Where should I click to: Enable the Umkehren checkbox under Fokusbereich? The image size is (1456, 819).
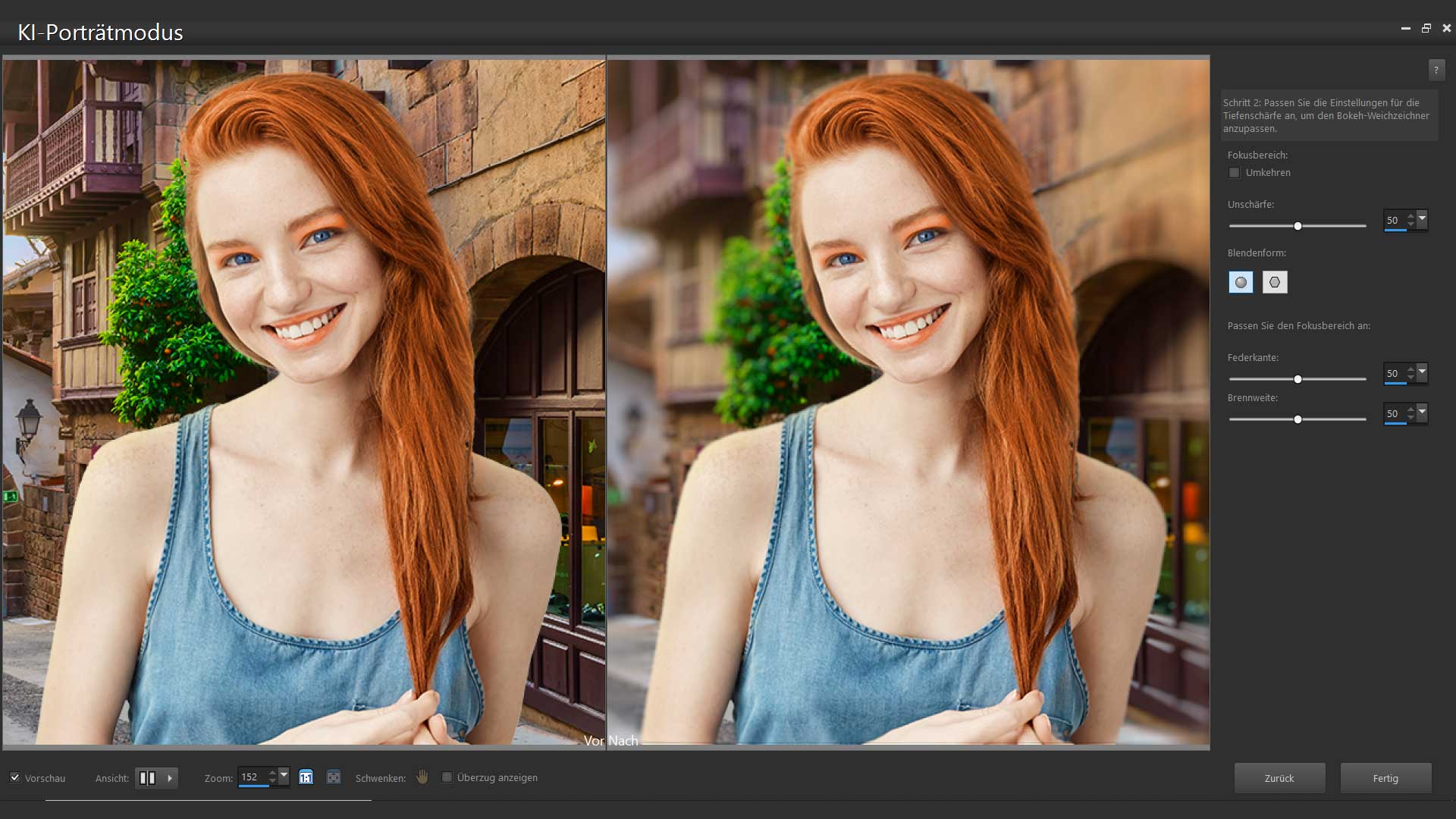tap(1235, 173)
